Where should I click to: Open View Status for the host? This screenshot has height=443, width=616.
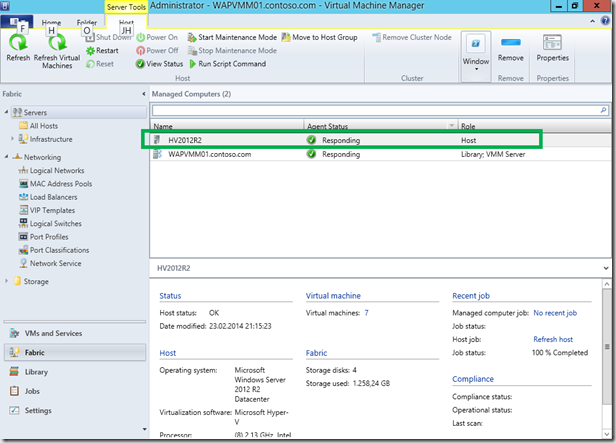click(x=160, y=64)
